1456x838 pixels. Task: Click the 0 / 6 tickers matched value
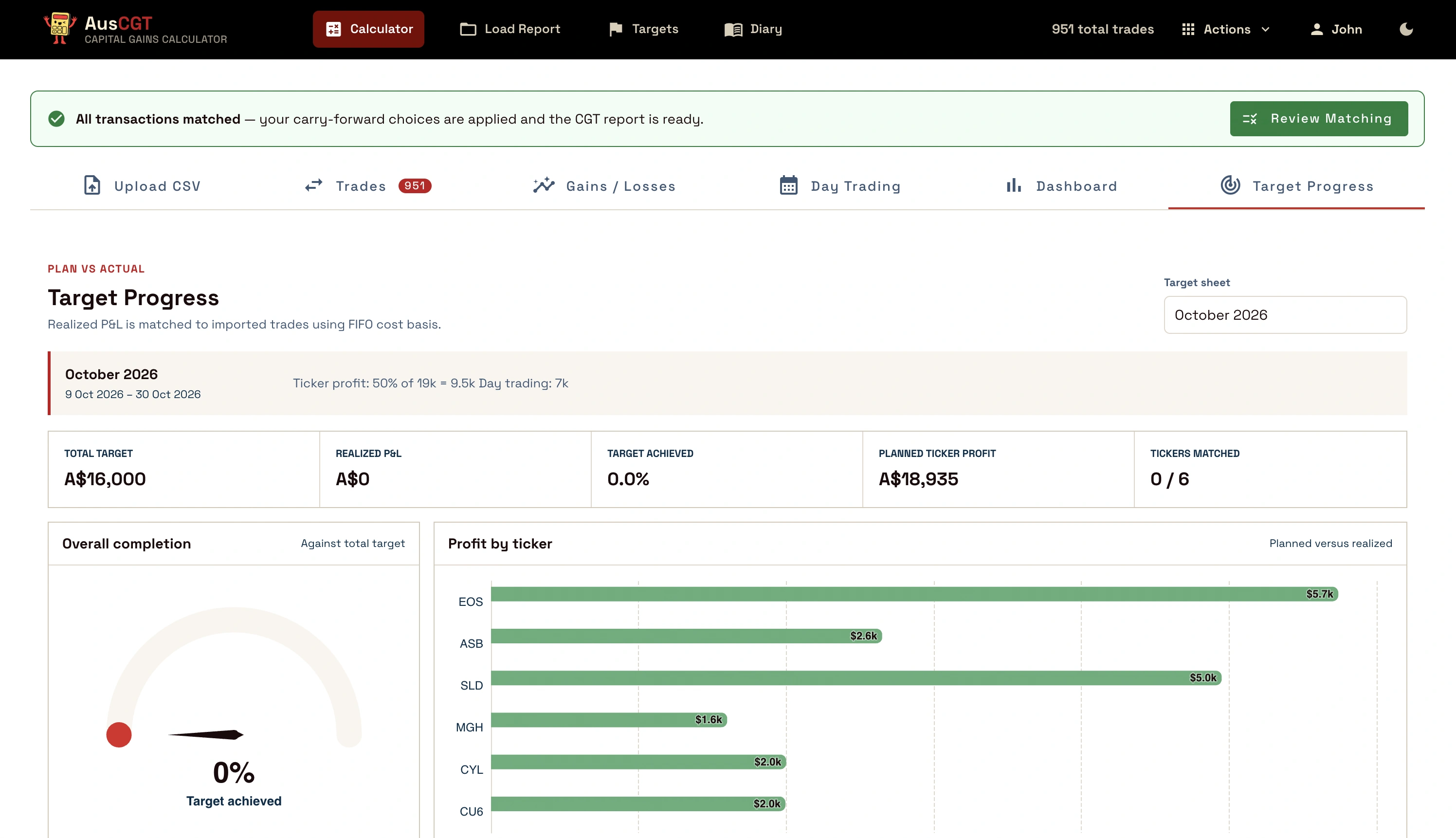pos(1169,479)
